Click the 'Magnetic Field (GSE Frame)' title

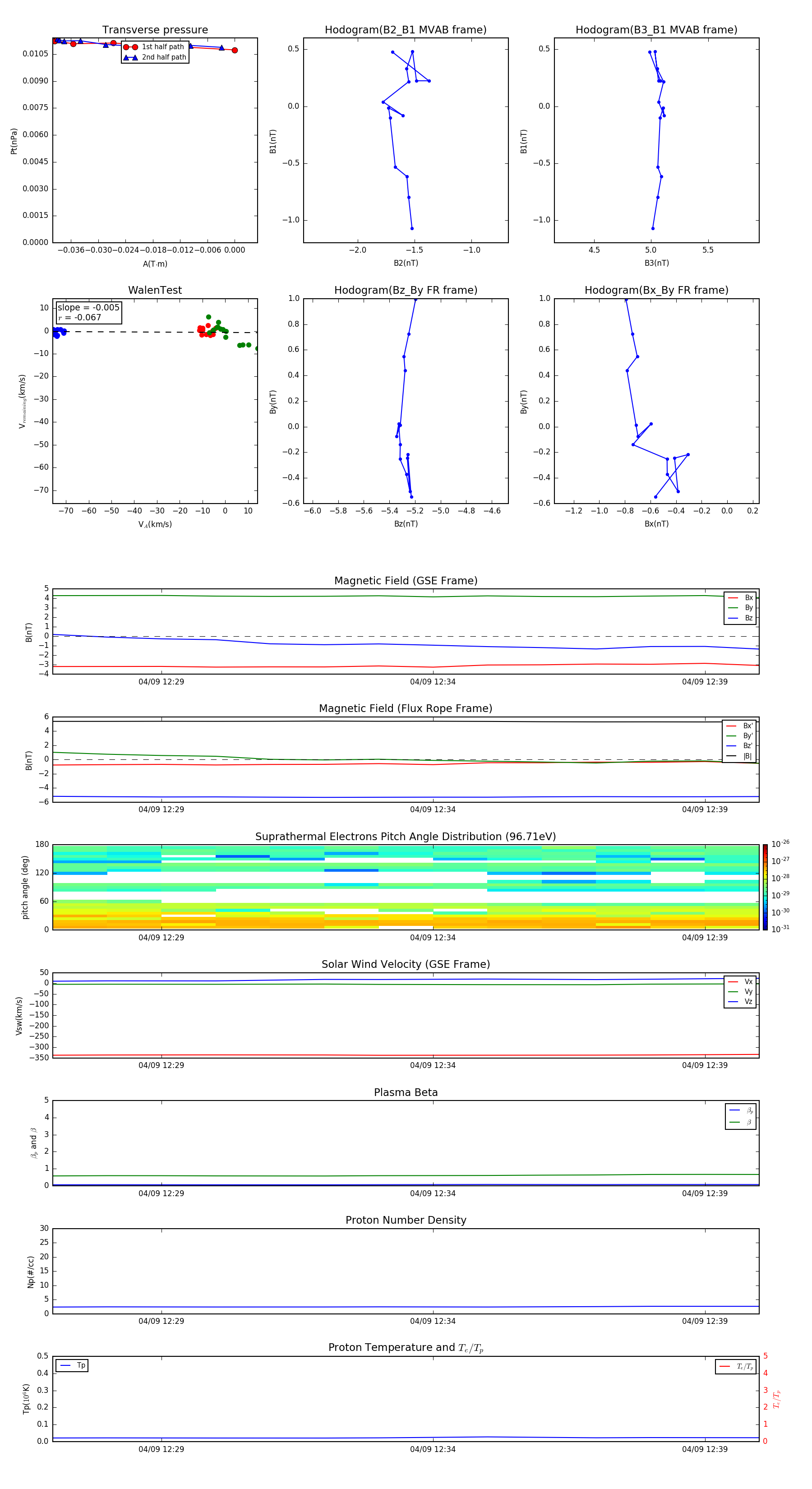[406, 581]
